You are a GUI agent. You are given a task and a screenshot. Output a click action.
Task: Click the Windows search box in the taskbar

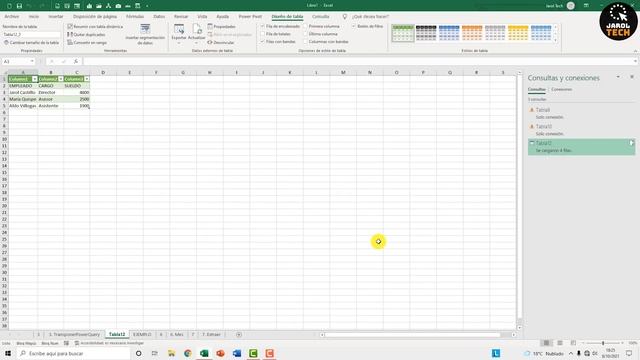tap(73, 353)
